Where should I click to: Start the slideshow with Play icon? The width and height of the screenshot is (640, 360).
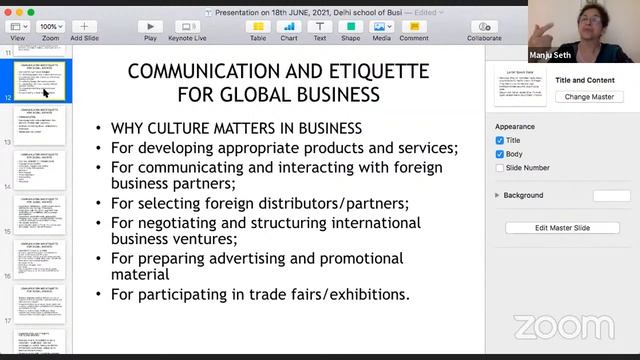pos(150,27)
